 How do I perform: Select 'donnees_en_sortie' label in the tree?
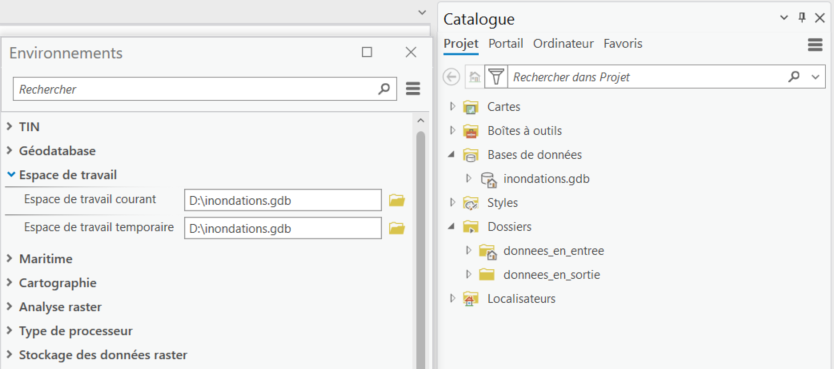pos(552,275)
